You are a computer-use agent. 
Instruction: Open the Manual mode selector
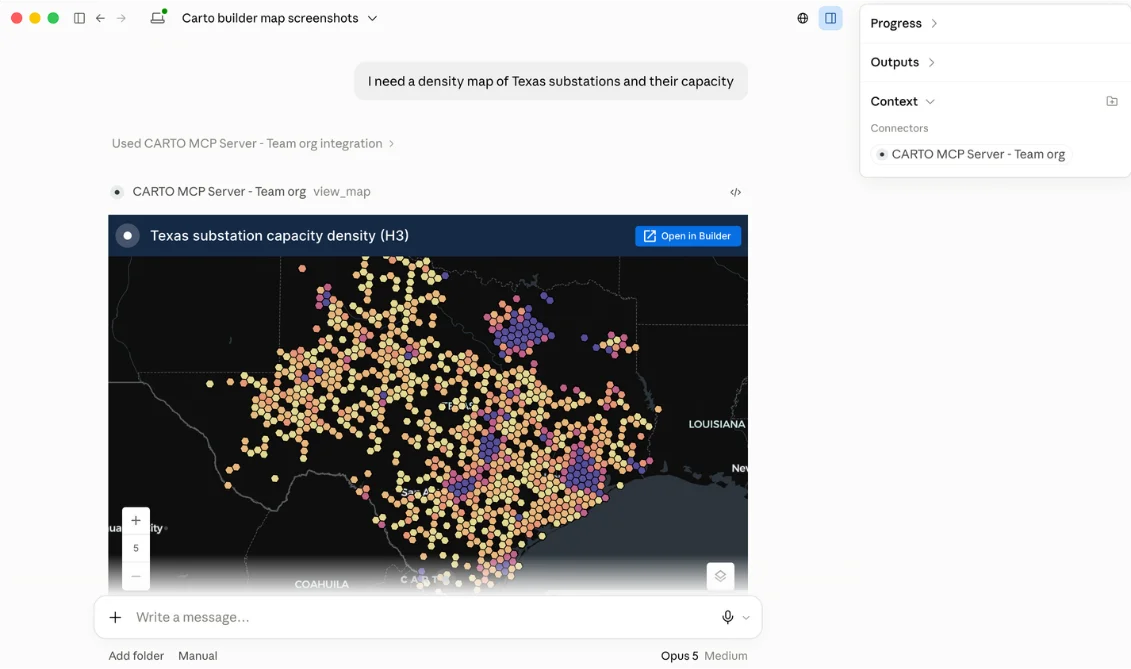(x=198, y=655)
